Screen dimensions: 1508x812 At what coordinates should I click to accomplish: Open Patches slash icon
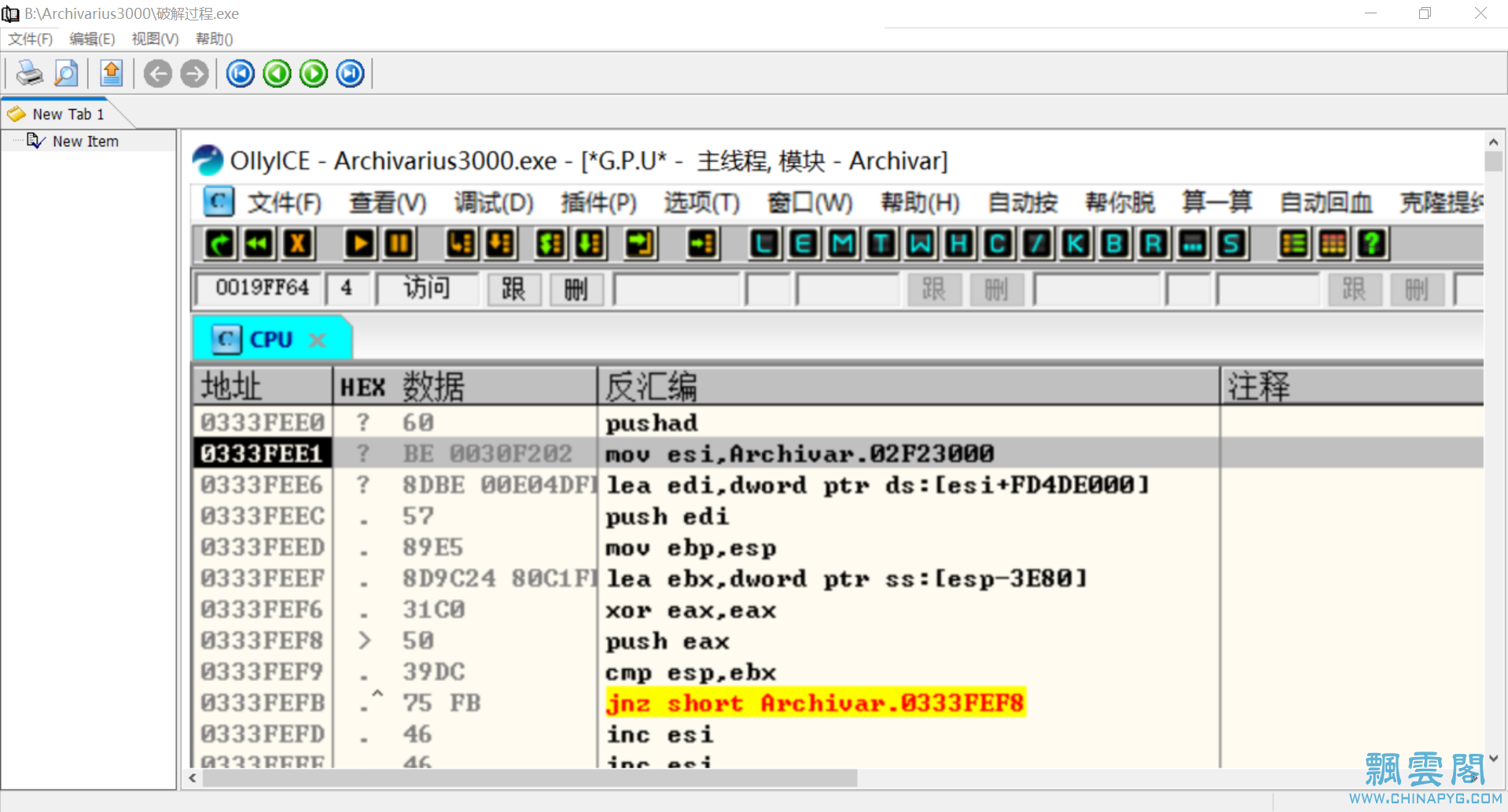[1037, 244]
